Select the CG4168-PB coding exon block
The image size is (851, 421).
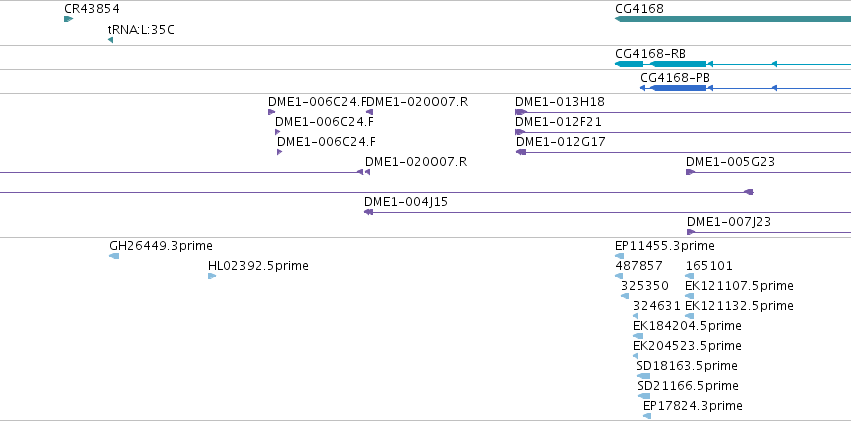[678, 88]
